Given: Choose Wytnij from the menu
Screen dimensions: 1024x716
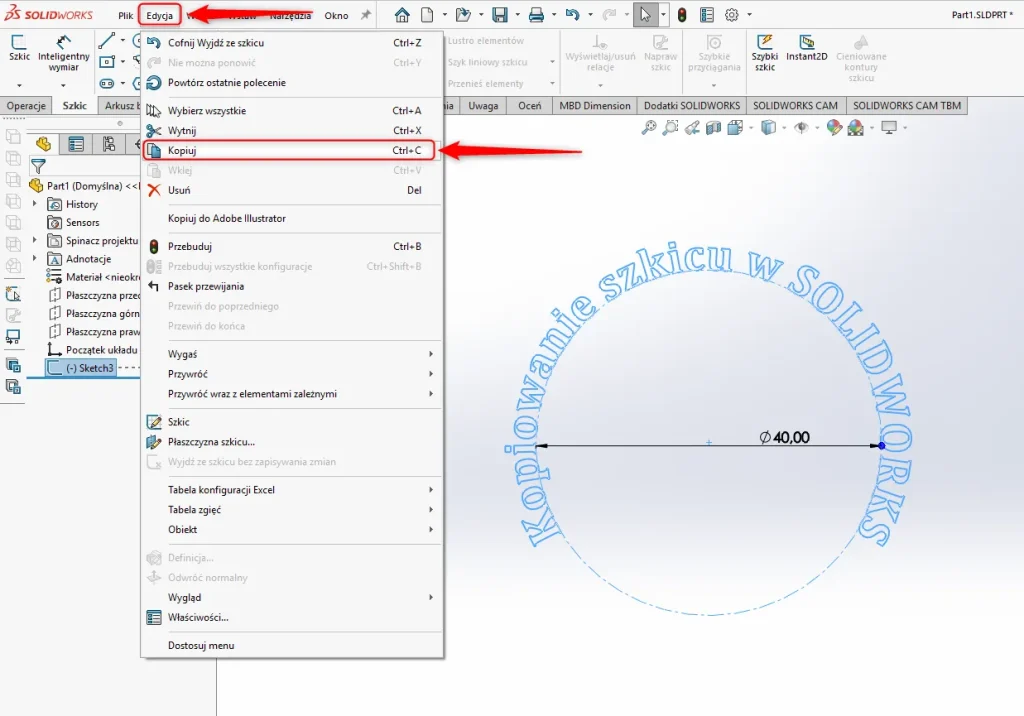Looking at the screenshot, I should coord(292,131).
